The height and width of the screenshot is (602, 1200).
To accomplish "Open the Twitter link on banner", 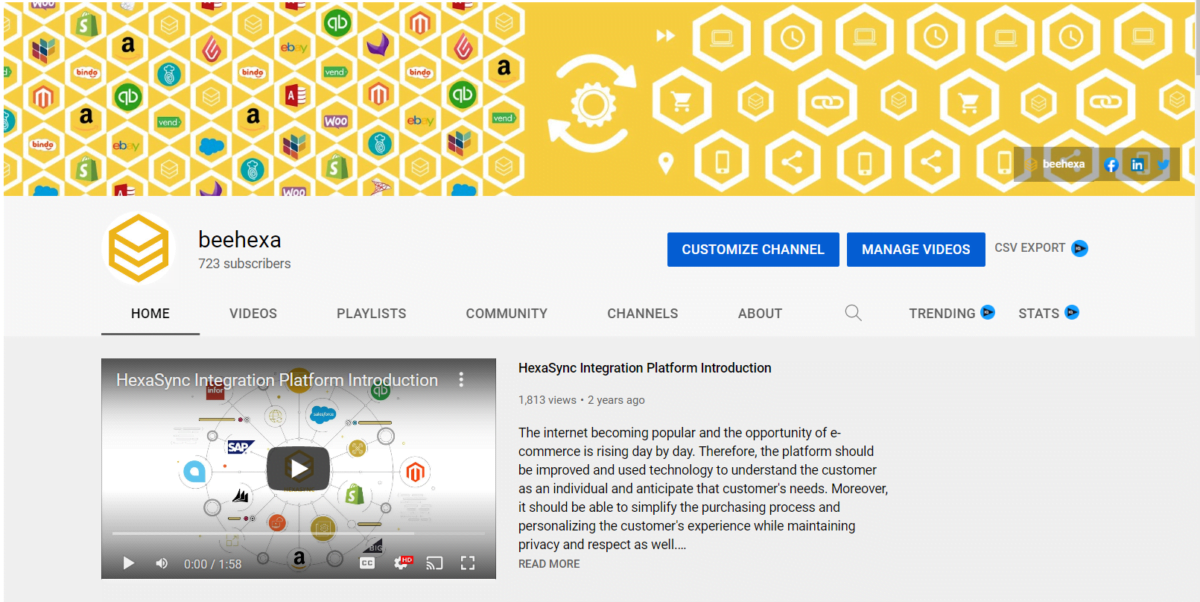I will 1163,165.
